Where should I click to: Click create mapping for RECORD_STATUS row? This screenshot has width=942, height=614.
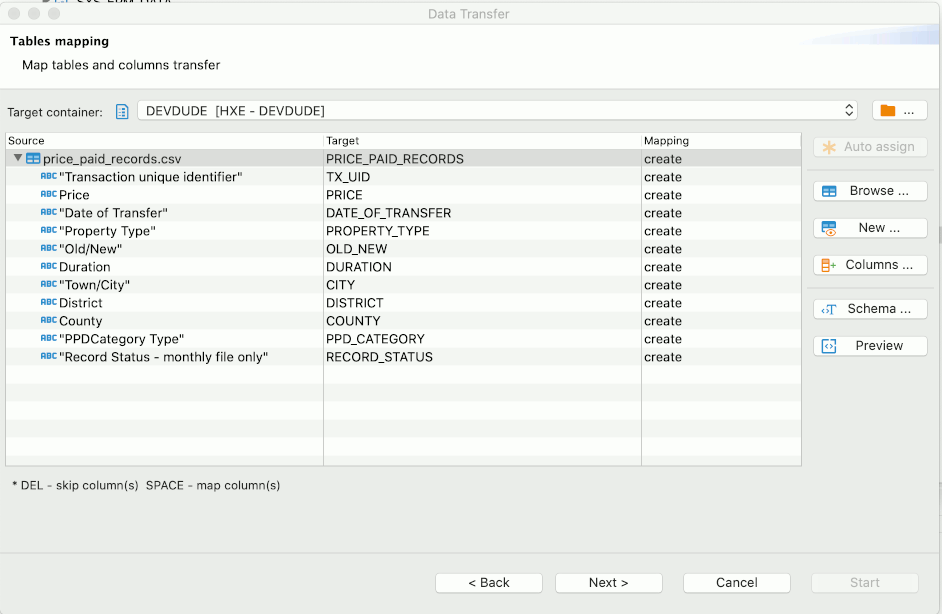721,357
